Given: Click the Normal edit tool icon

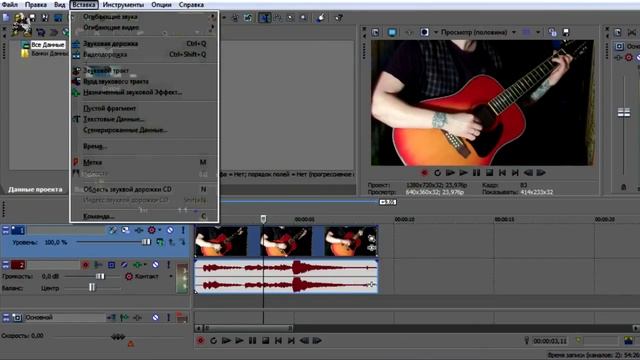Looking at the screenshot, I should 264,18.
